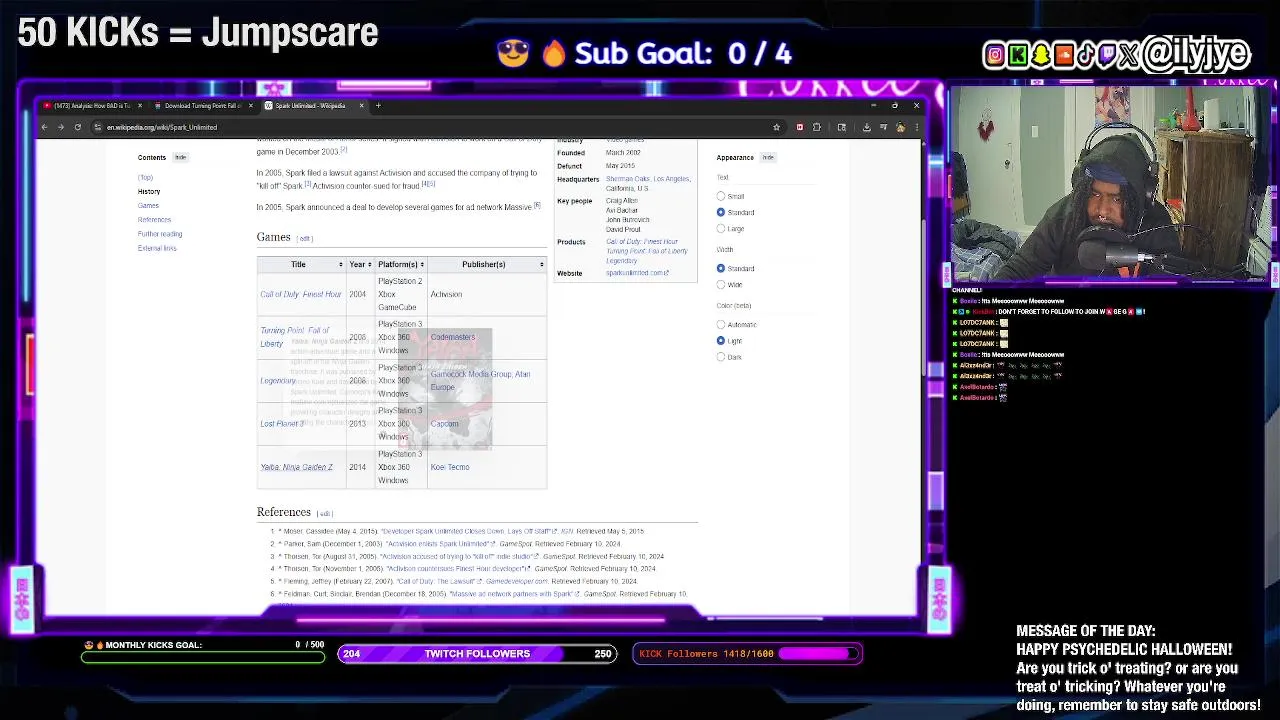Image resolution: width=1280 pixels, height=720 pixels.
Task: Edit the References section
Action: (325, 514)
